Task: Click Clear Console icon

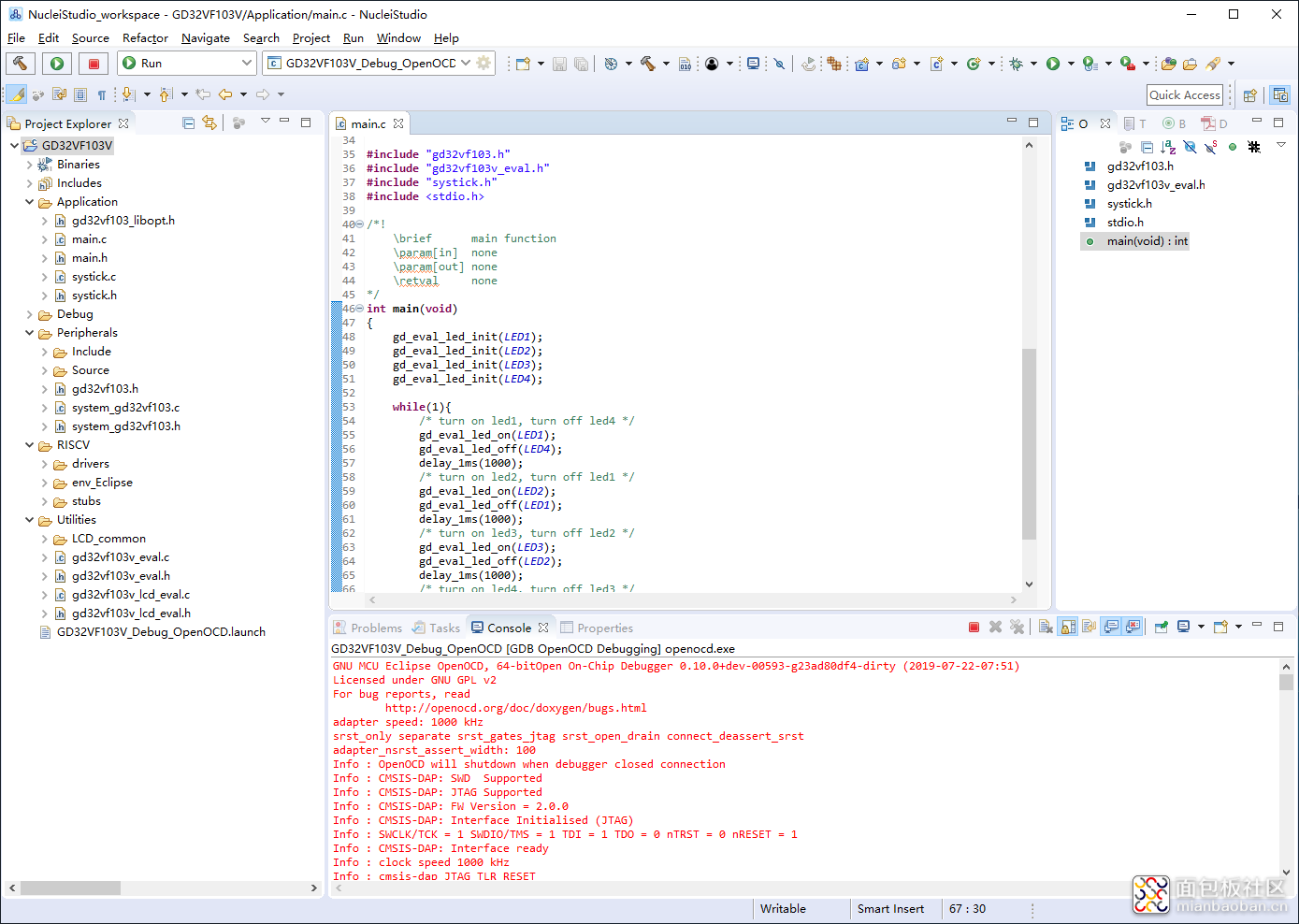Action: click(x=1046, y=628)
